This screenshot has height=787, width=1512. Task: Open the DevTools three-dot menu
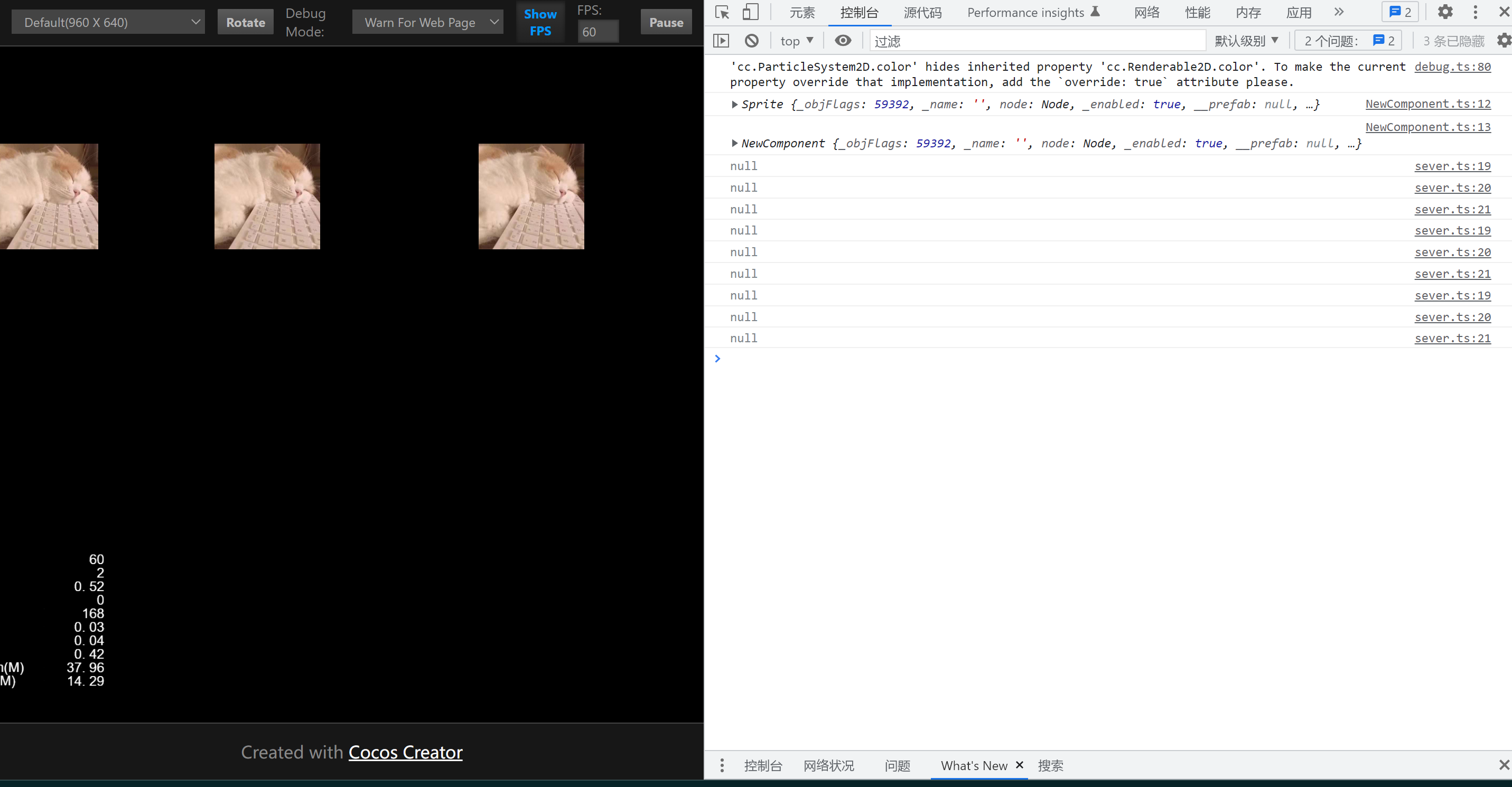[1475, 12]
